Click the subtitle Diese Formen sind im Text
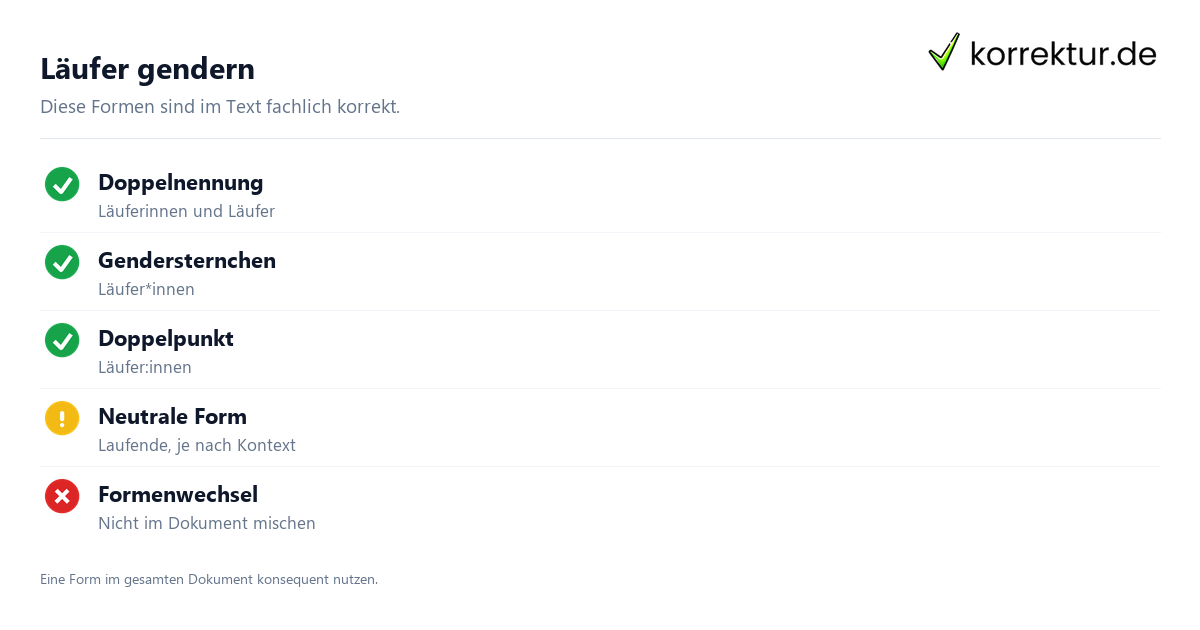 pos(220,106)
